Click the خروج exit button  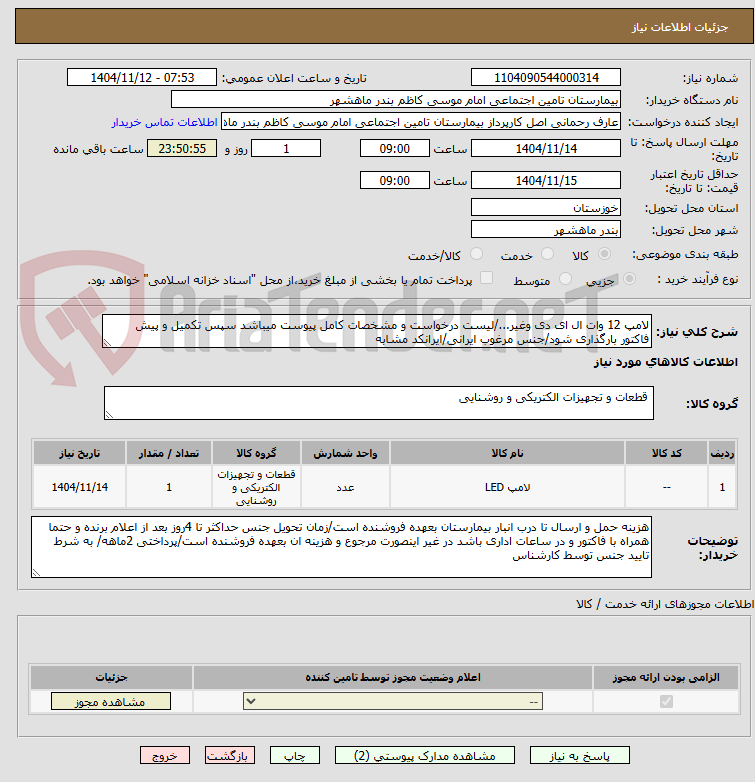point(165,756)
